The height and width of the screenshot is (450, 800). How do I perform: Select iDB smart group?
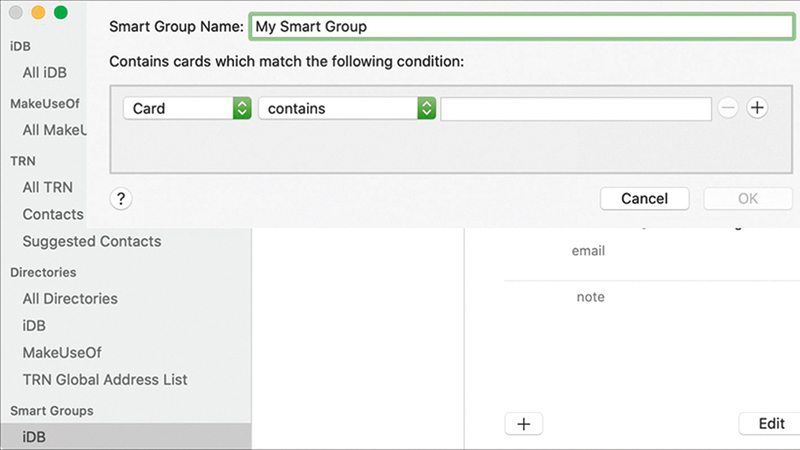pyautogui.click(x=34, y=437)
